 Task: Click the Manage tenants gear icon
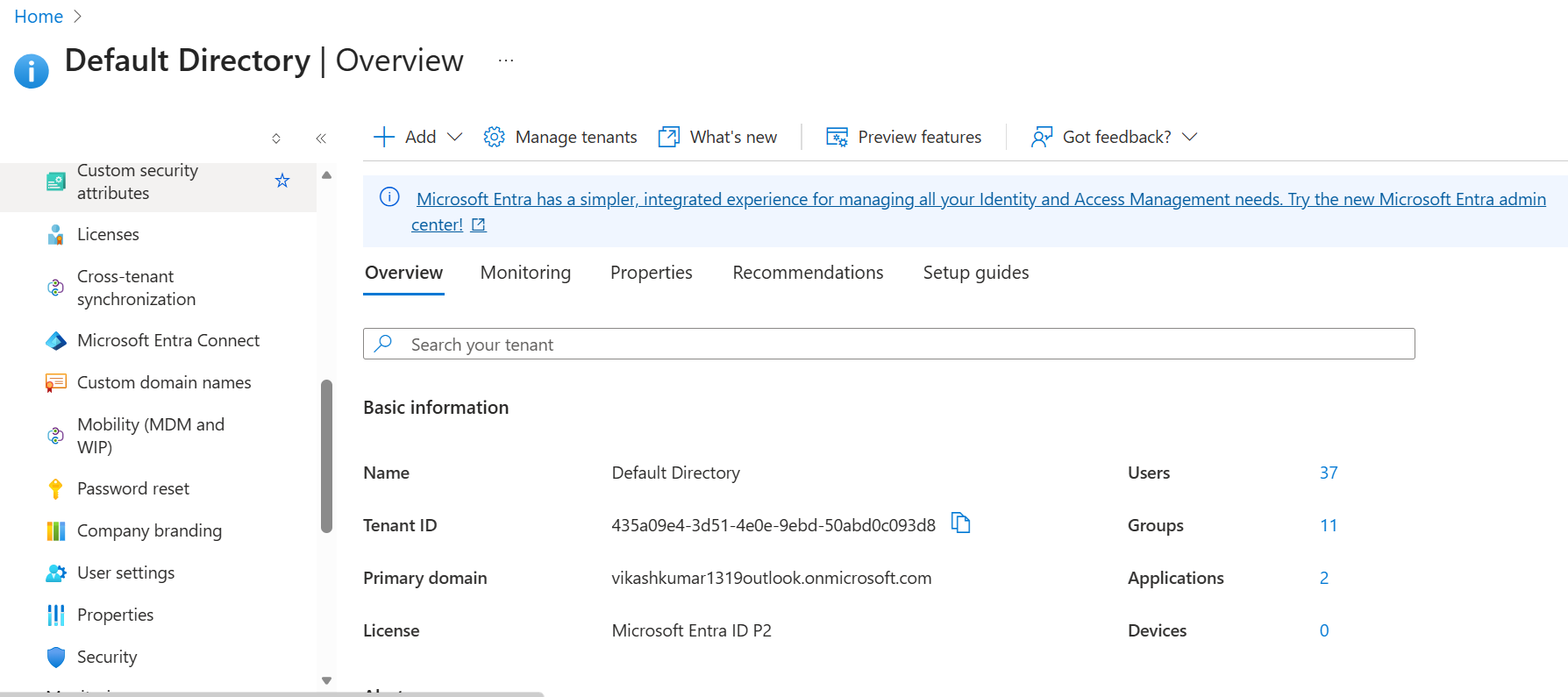[x=494, y=137]
